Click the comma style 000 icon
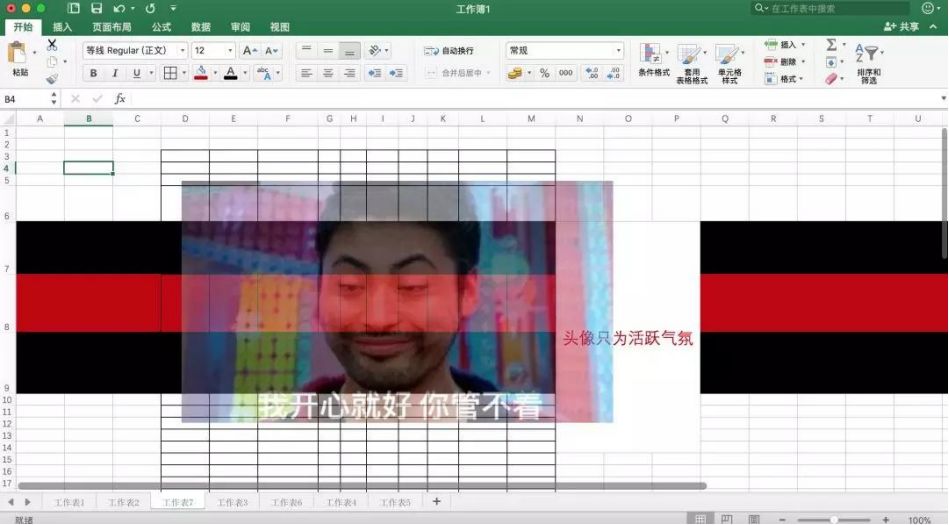 click(x=566, y=73)
